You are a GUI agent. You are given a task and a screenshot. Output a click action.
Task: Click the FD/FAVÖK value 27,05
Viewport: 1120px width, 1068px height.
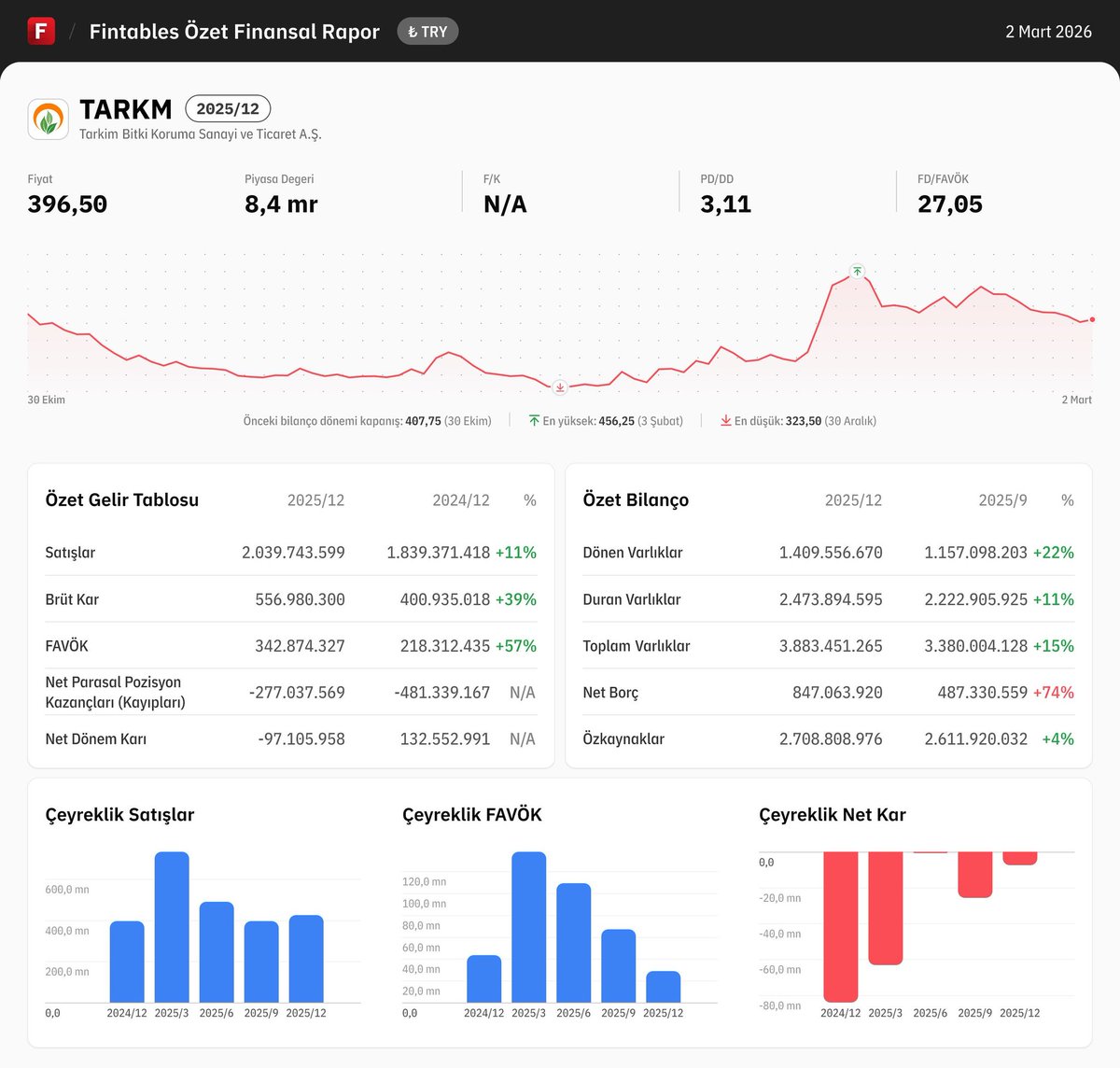pyautogui.click(x=950, y=204)
